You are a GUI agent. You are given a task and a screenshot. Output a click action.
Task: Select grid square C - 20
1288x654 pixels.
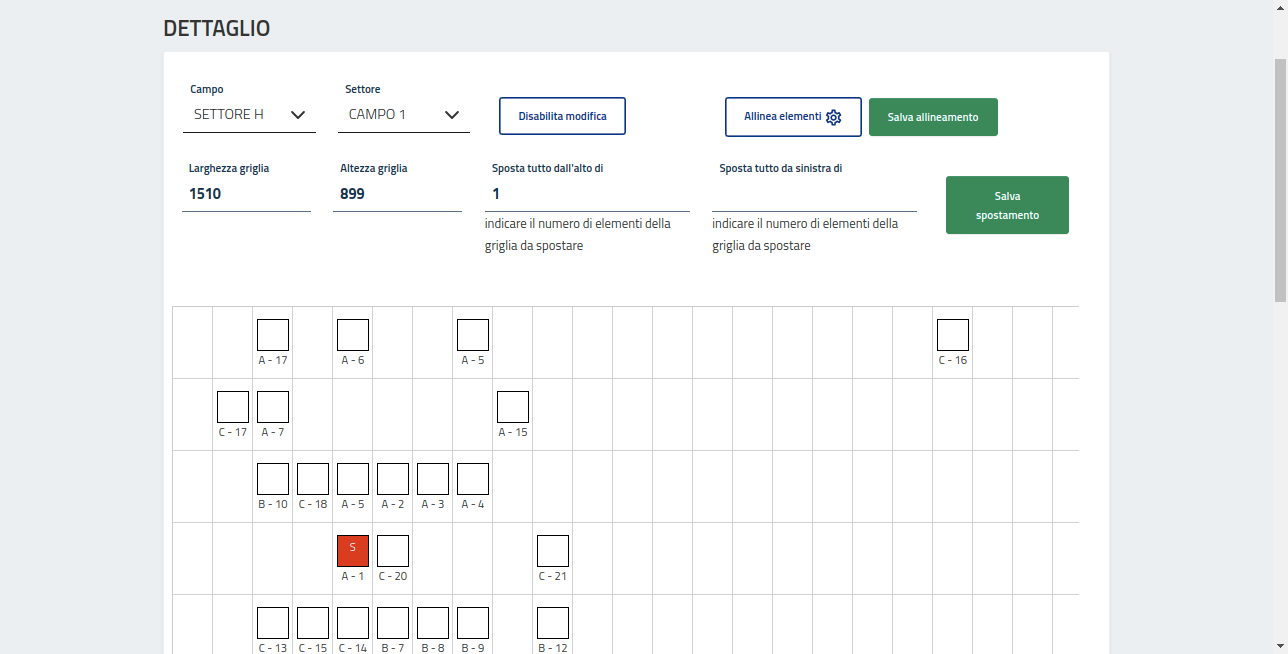[393, 551]
